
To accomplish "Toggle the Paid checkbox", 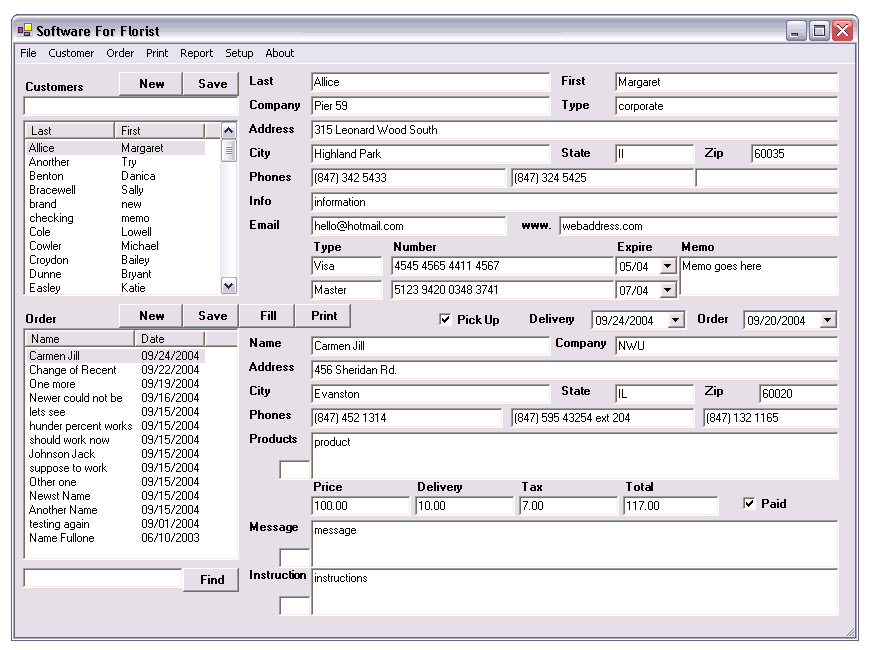I will pyautogui.click(x=749, y=504).
